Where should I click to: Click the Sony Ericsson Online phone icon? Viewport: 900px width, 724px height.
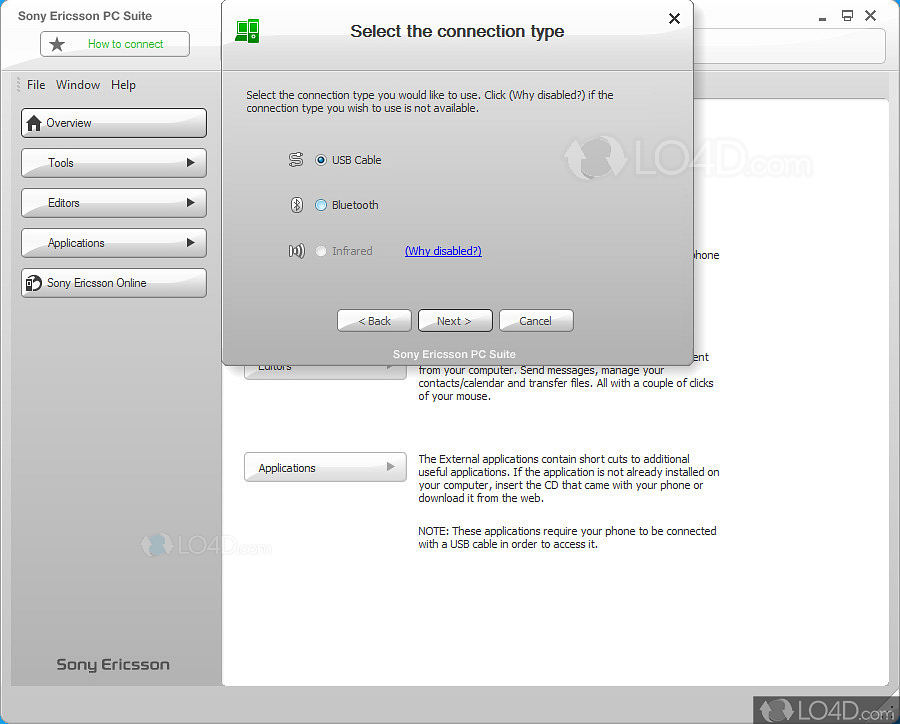[x=33, y=283]
